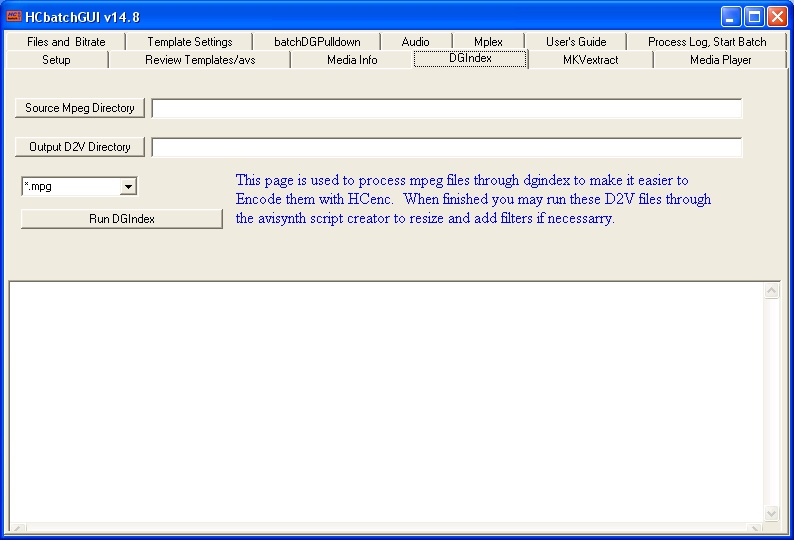794x540 pixels.
Task: Go to the Audio tab
Action: [x=415, y=42]
